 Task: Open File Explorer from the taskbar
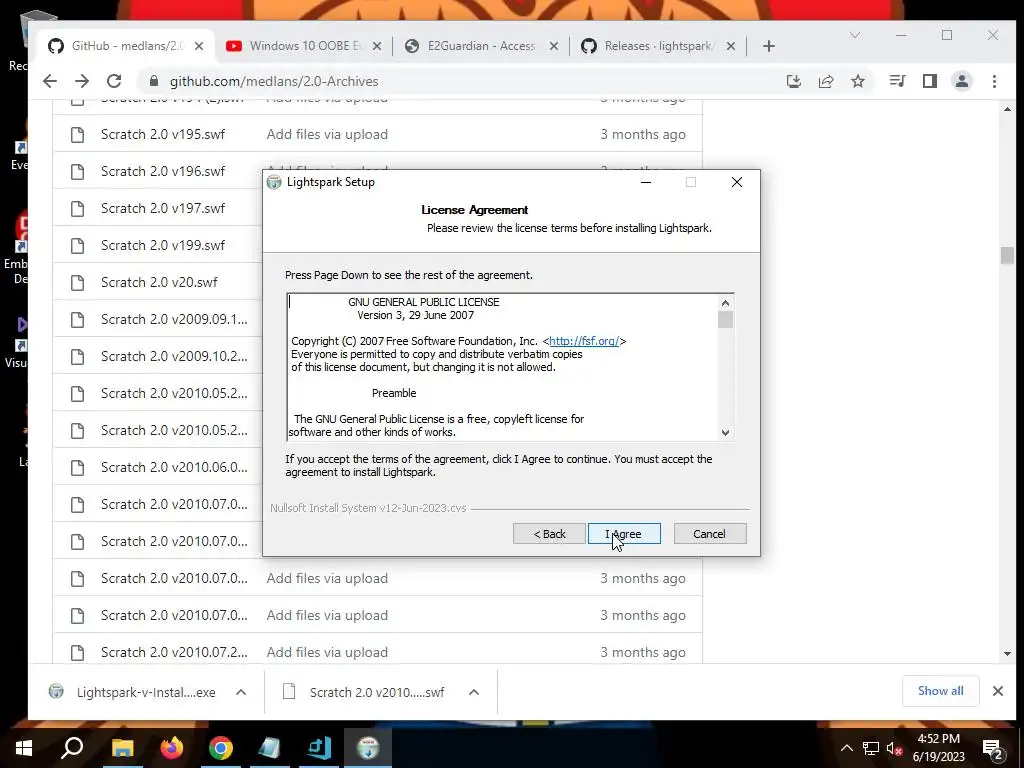122,748
